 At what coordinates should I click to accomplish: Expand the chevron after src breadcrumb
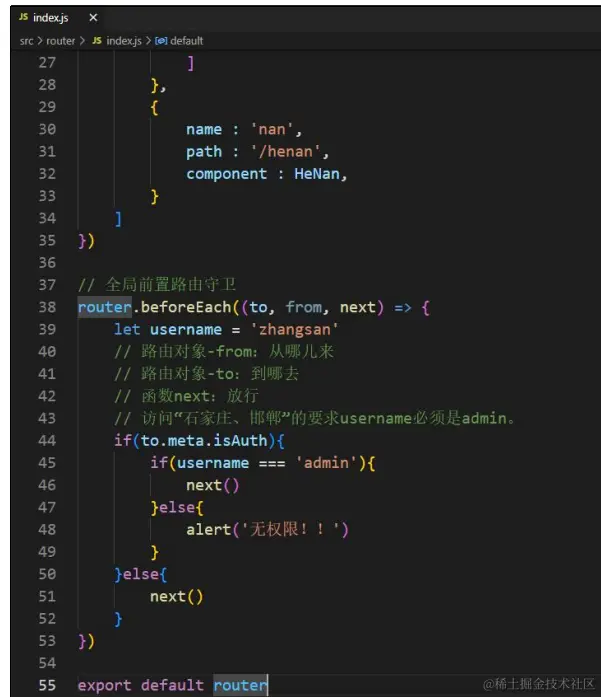(x=40, y=41)
